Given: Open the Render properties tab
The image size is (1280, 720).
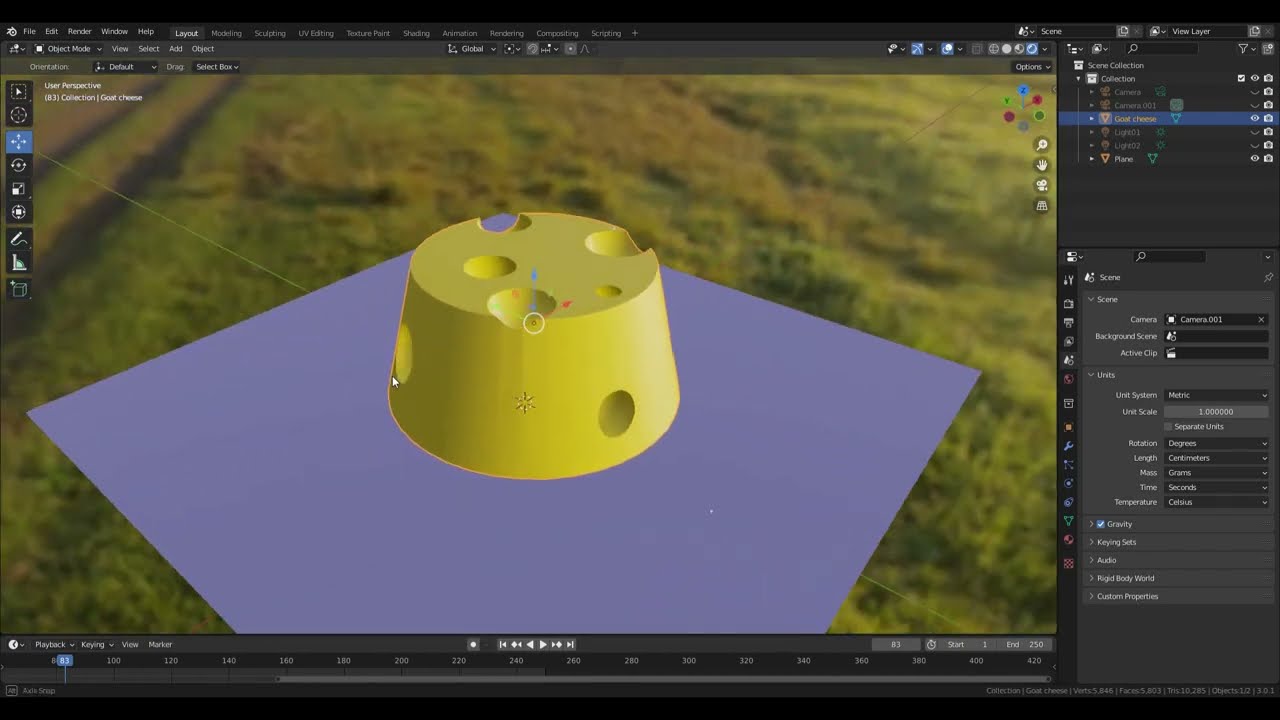Looking at the screenshot, I should pos(1069,303).
